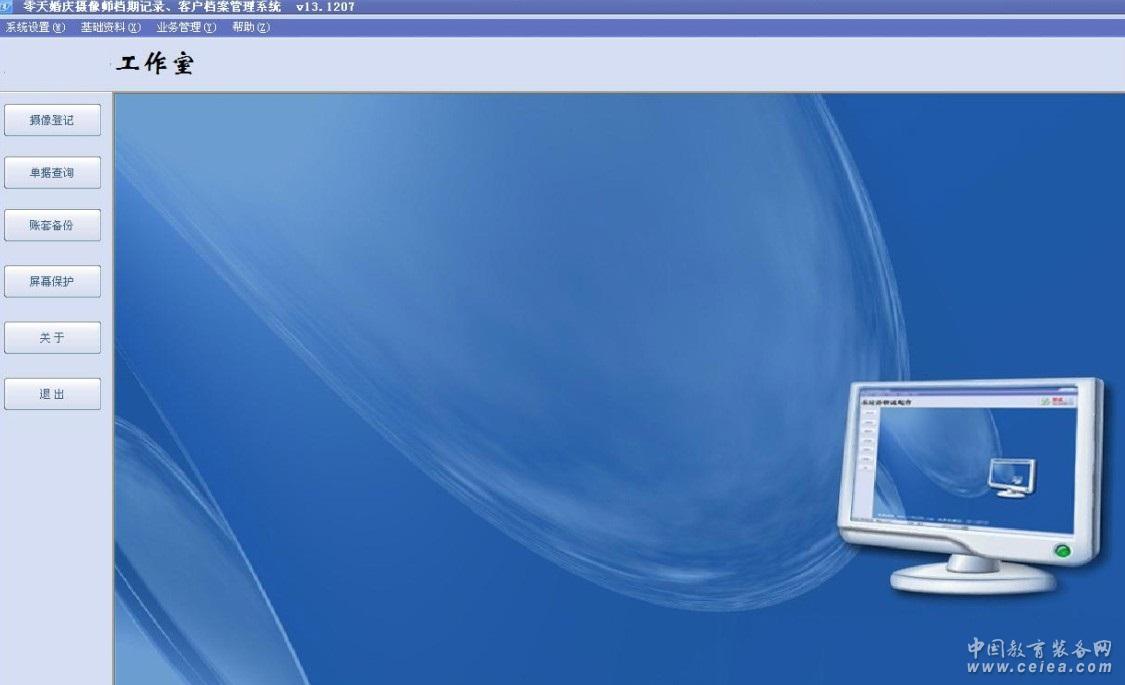Viewport: 1125px width, 685px height.
Task: Open the 帮助 menu
Action: tap(251, 27)
